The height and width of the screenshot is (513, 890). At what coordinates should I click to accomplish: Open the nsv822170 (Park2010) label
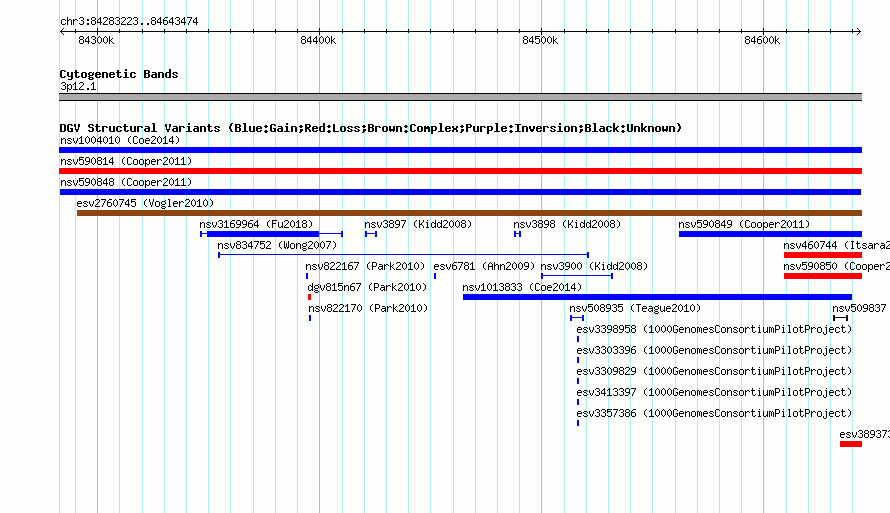[368, 308]
